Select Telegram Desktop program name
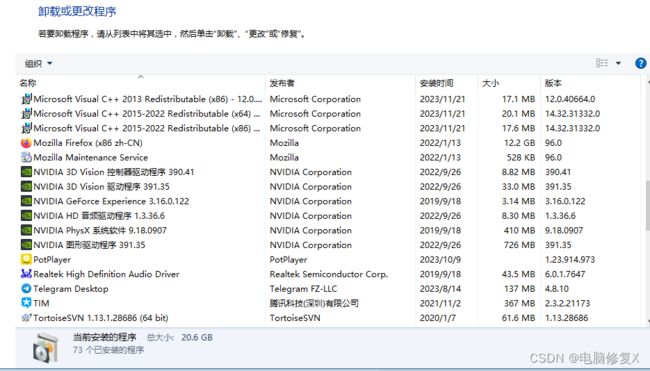Image resolution: width=650 pixels, height=371 pixels. (x=70, y=289)
